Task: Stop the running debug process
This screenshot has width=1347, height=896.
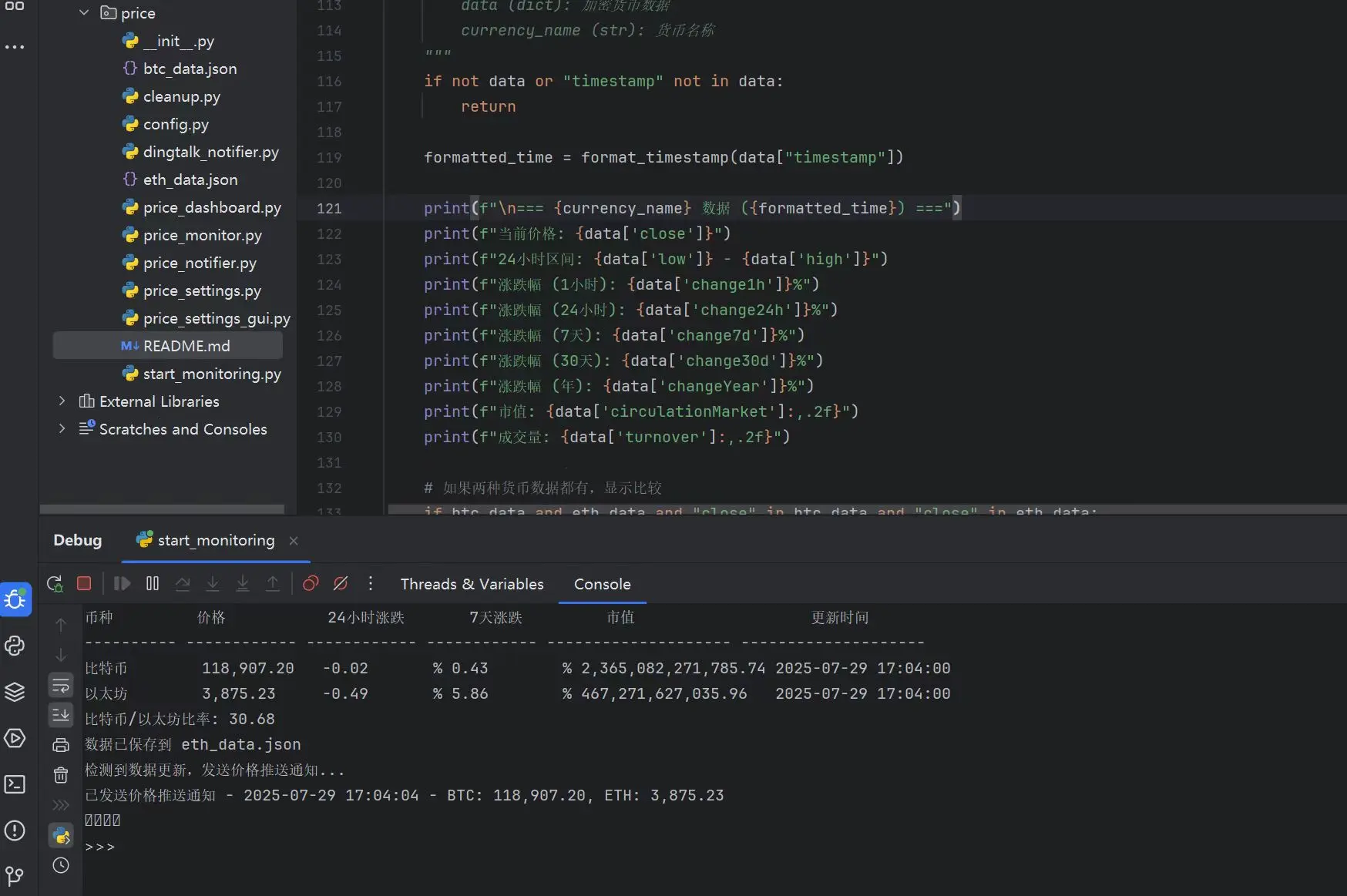Action: [x=84, y=584]
